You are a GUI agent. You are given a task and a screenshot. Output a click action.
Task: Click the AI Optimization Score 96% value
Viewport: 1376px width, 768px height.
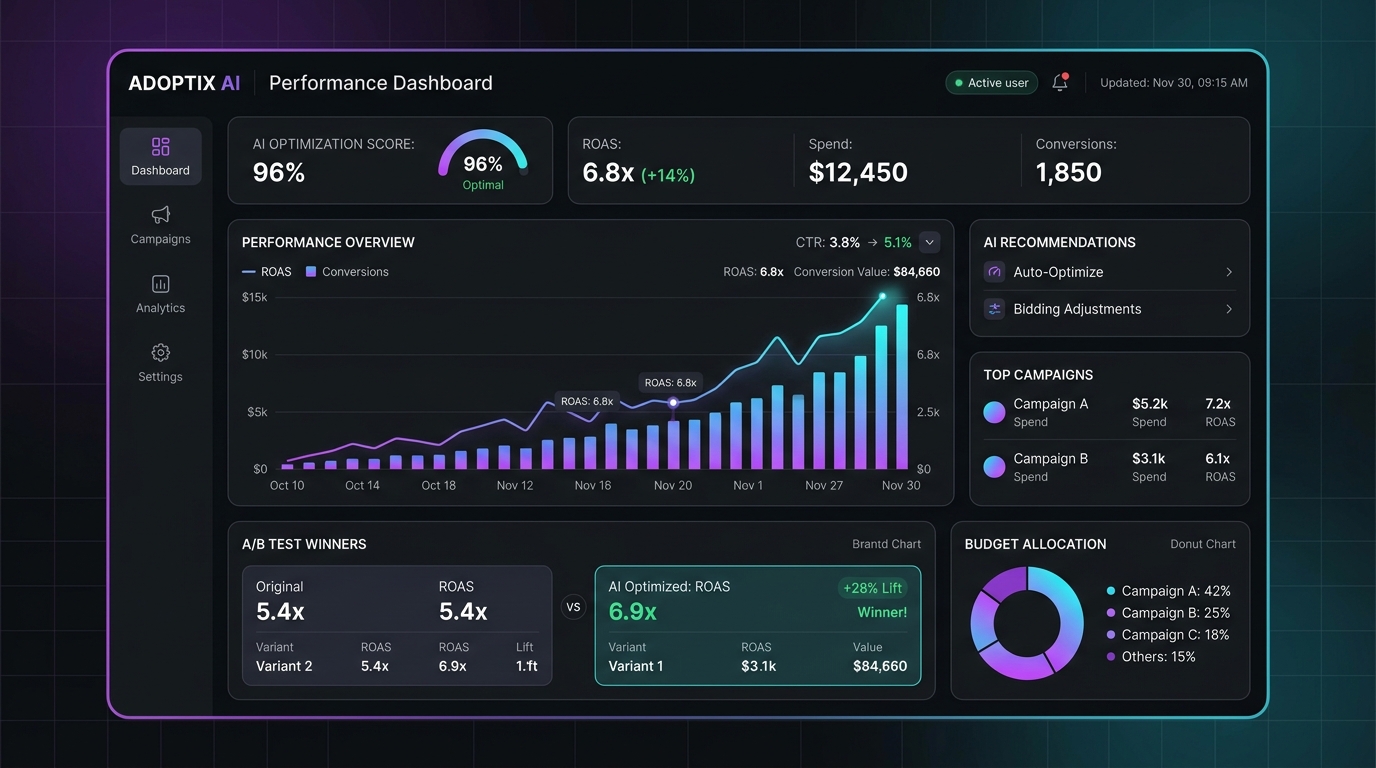279,172
